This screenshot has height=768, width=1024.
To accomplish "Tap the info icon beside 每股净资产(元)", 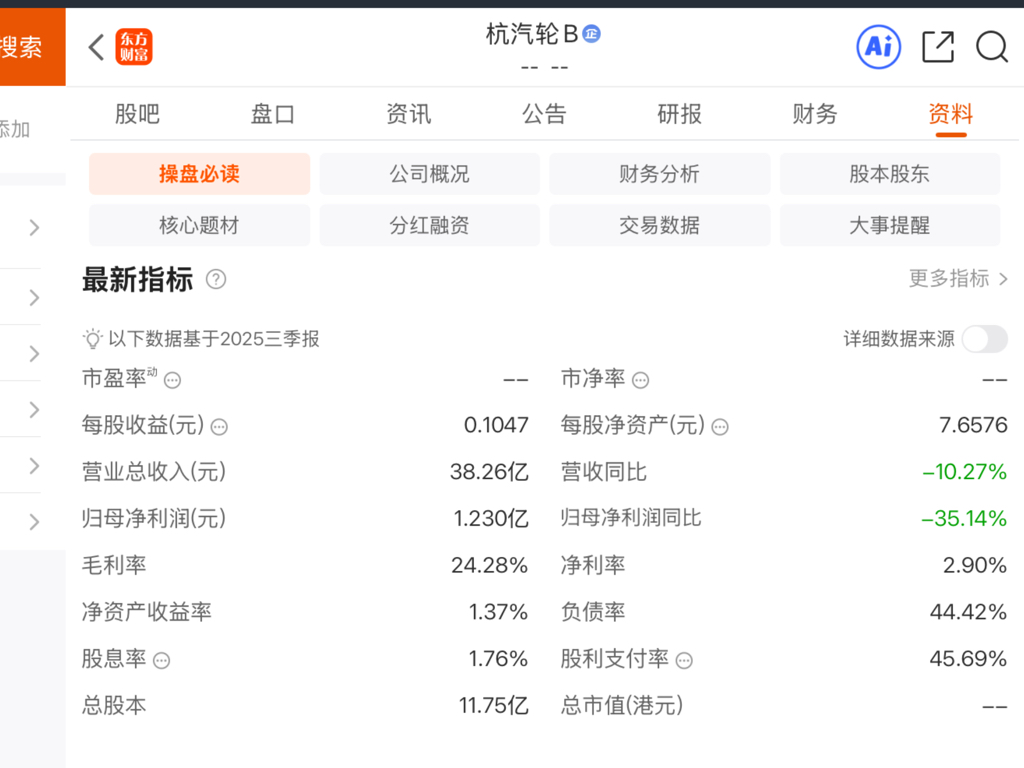I will coord(719,427).
